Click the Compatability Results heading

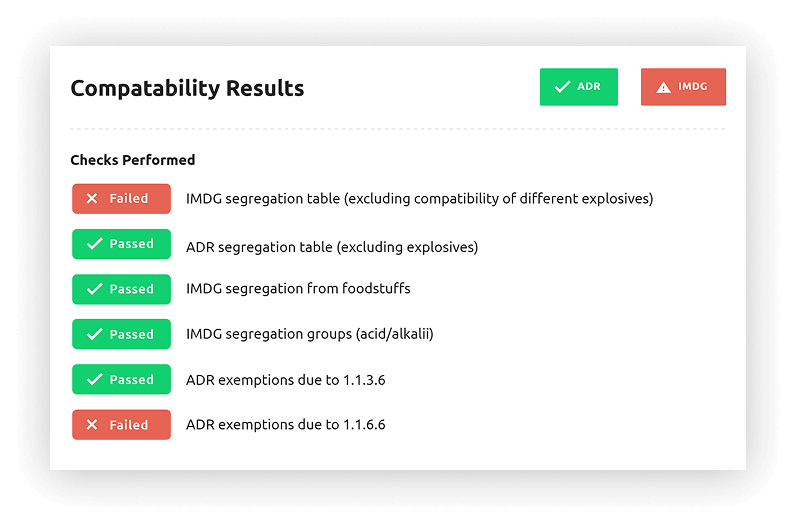pos(187,88)
